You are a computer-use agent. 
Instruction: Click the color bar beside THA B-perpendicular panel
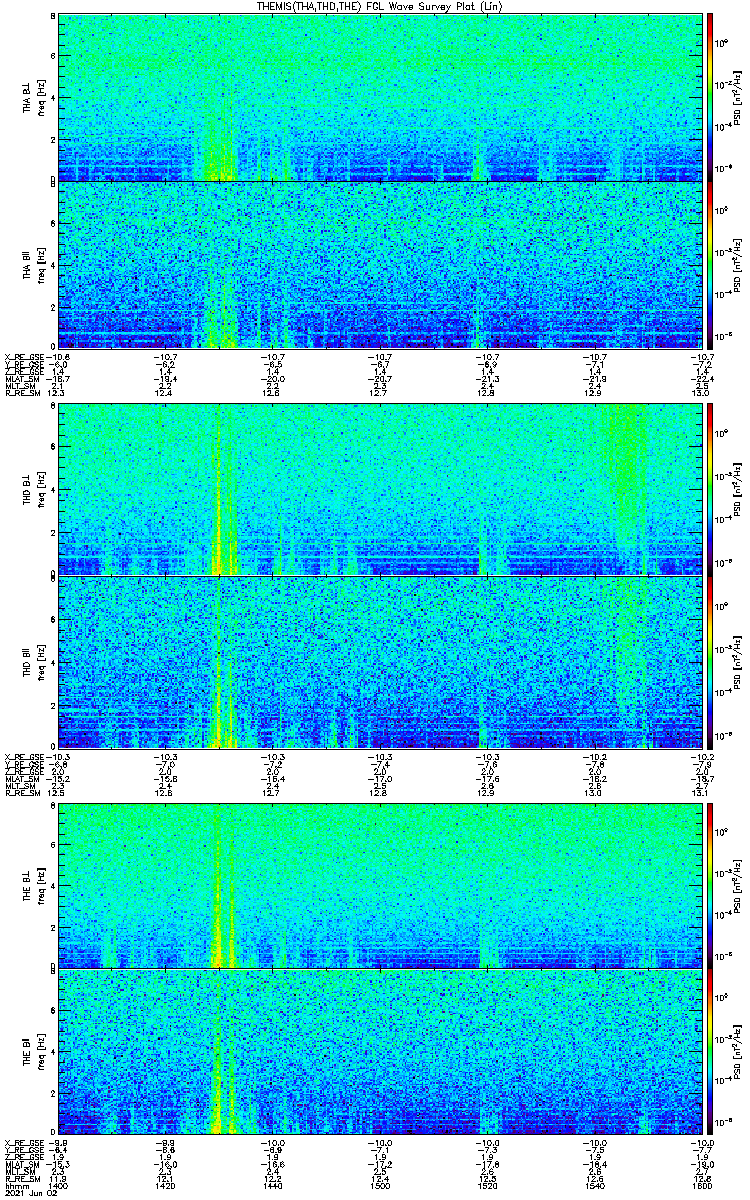coord(710,97)
